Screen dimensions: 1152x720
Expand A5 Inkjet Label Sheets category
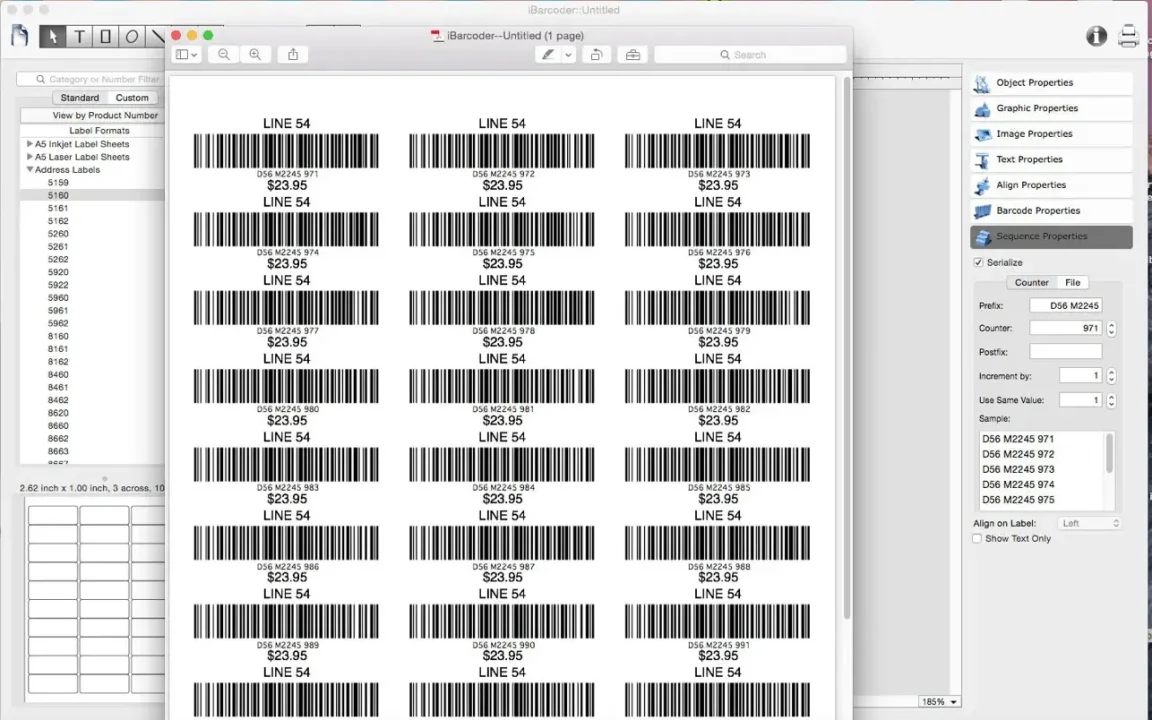[29, 144]
